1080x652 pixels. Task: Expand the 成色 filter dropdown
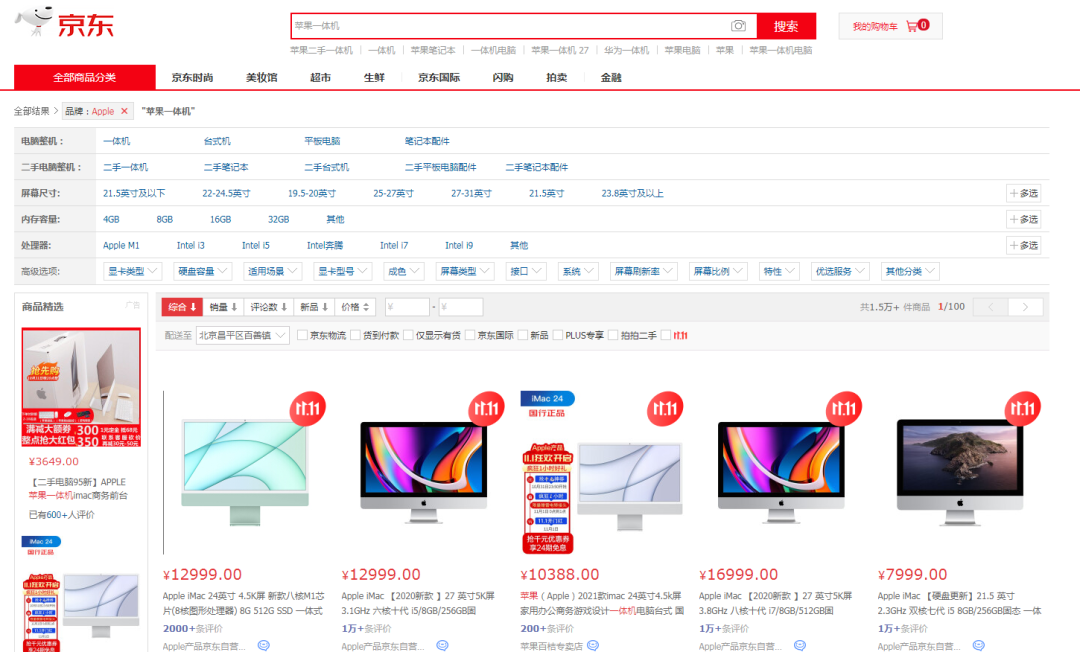[x=404, y=270]
